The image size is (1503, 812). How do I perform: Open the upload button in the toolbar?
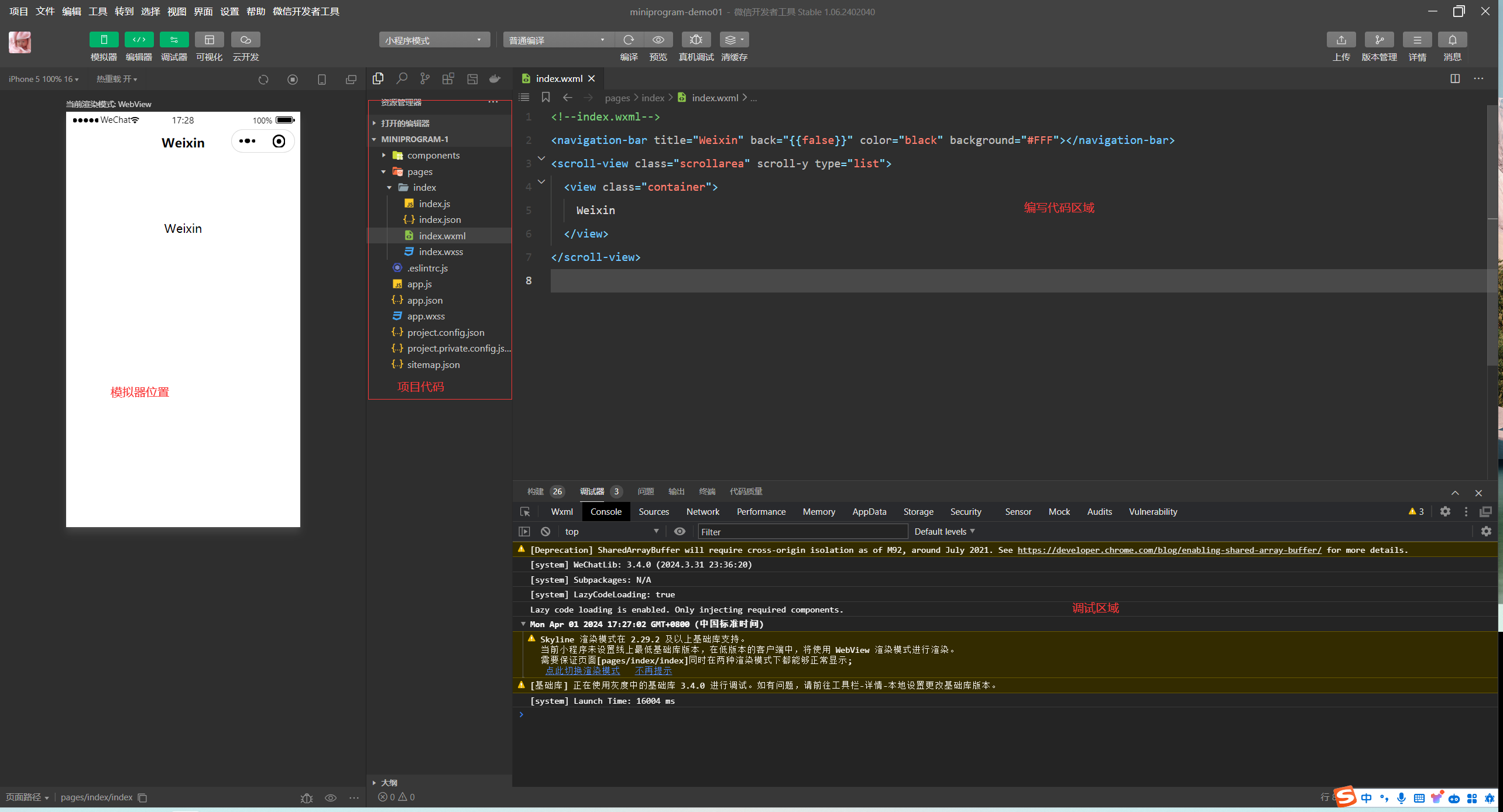1341,40
